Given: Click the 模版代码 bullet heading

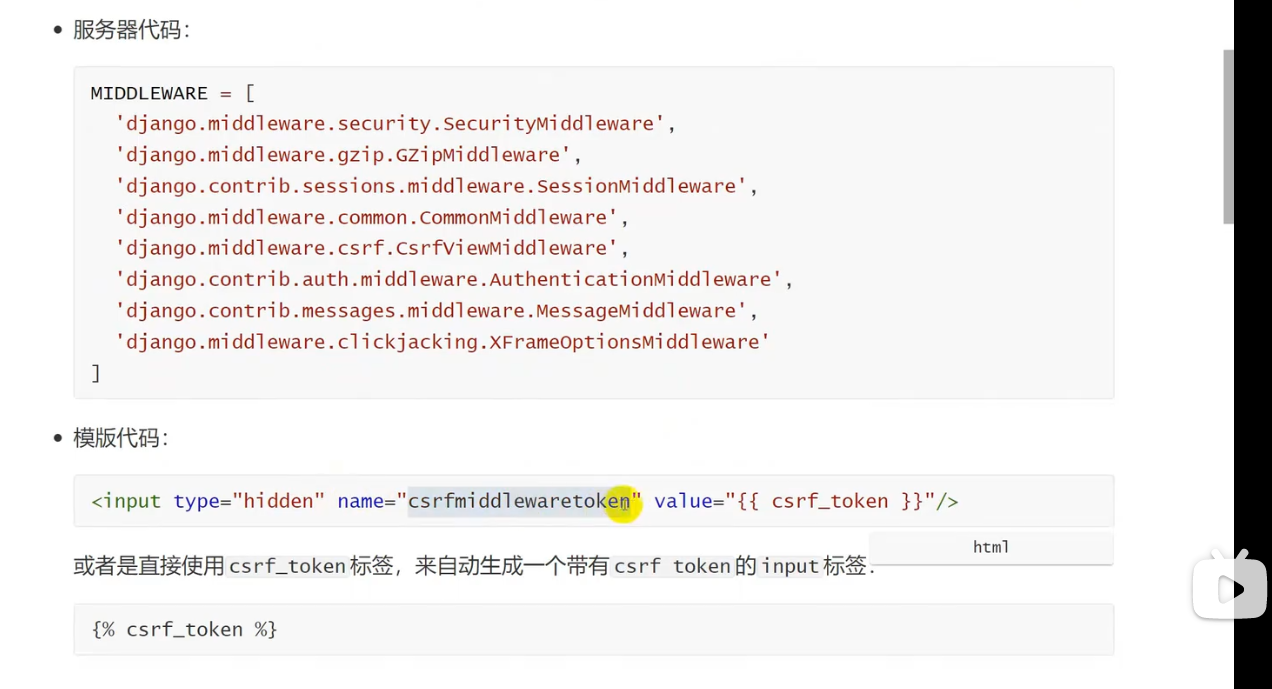Looking at the screenshot, I should click(x=120, y=438).
